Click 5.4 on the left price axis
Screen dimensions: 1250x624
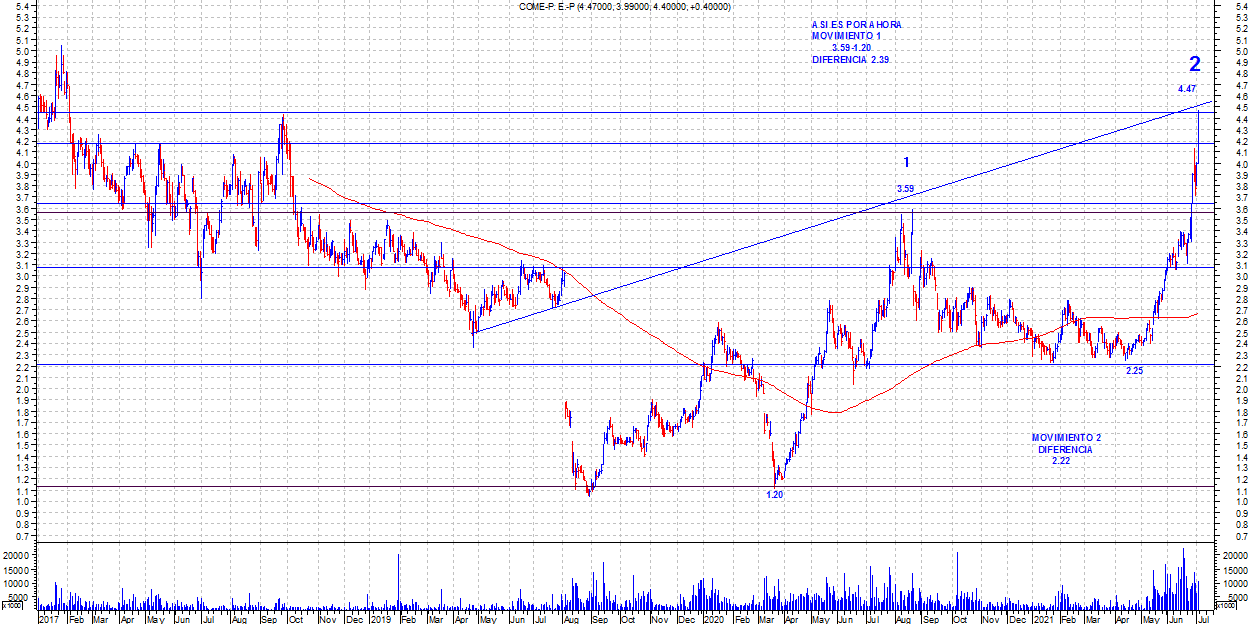(x=22, y=6)
